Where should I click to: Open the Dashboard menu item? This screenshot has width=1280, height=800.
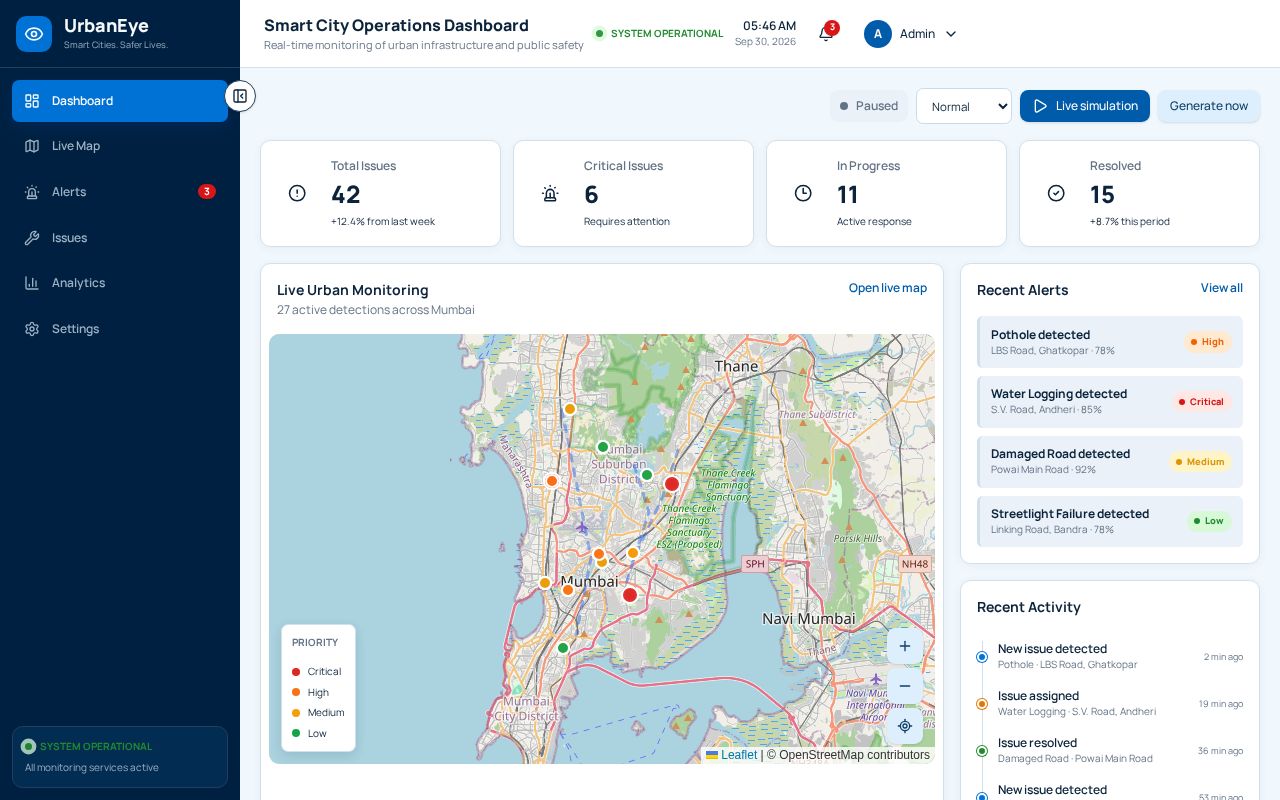(120, 101)
